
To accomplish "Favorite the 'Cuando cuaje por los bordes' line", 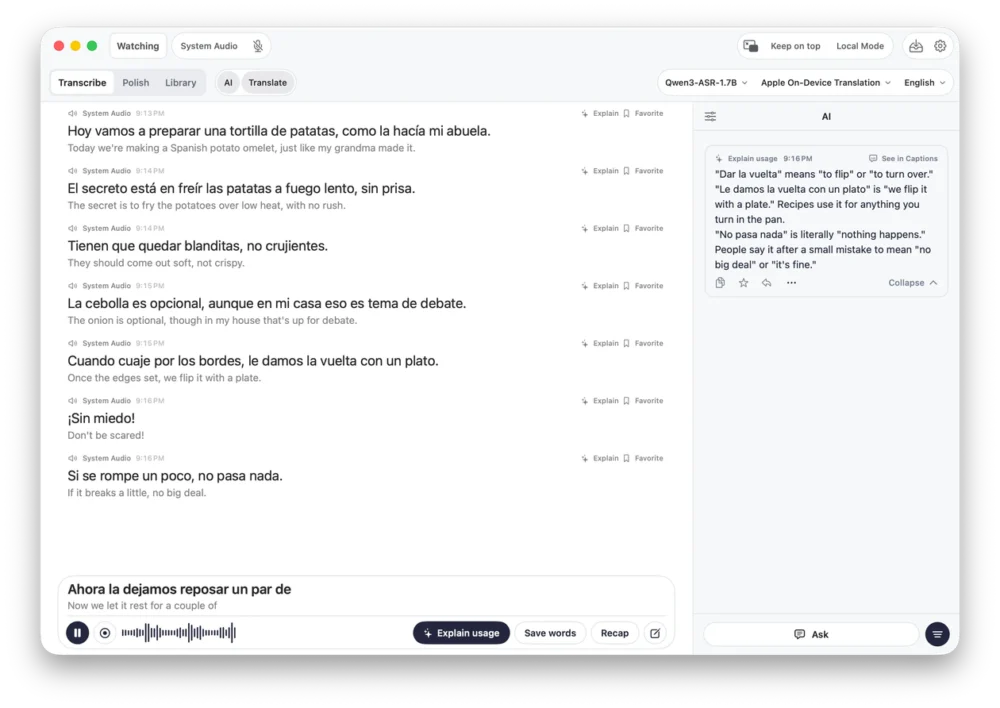I will pyautogui.click(x=643, y=343).
